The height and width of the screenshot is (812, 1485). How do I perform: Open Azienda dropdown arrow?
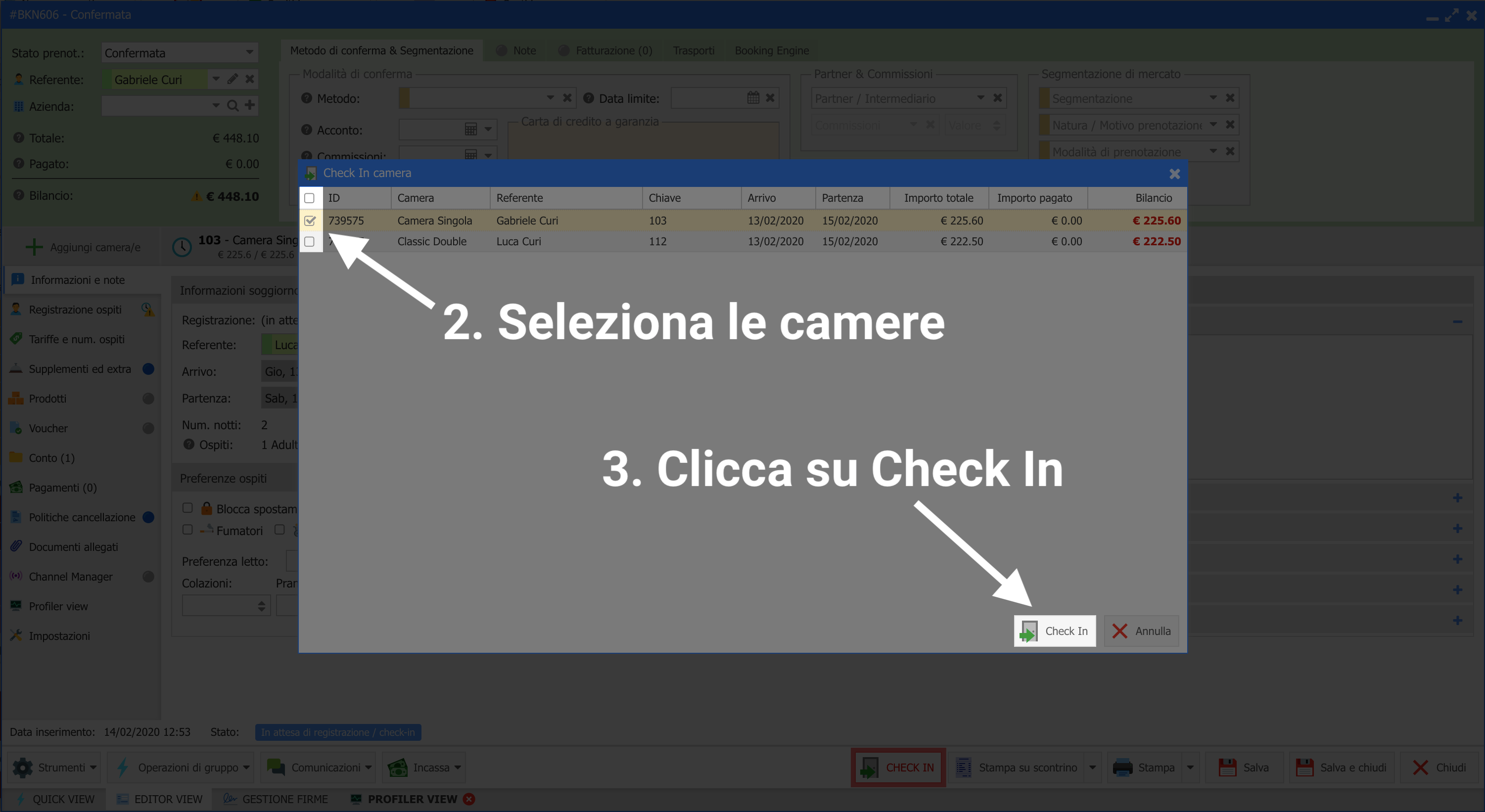click(215, 105)
